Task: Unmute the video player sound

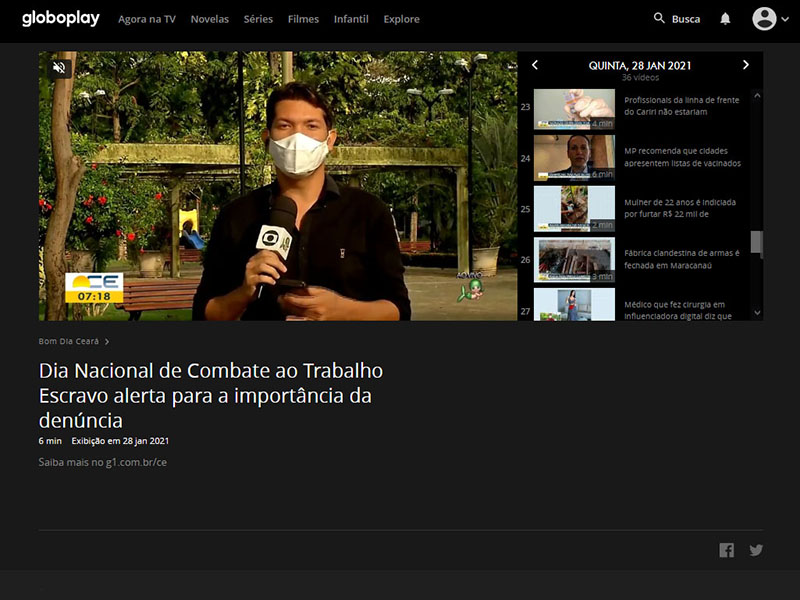Action: tap(59, 68)
